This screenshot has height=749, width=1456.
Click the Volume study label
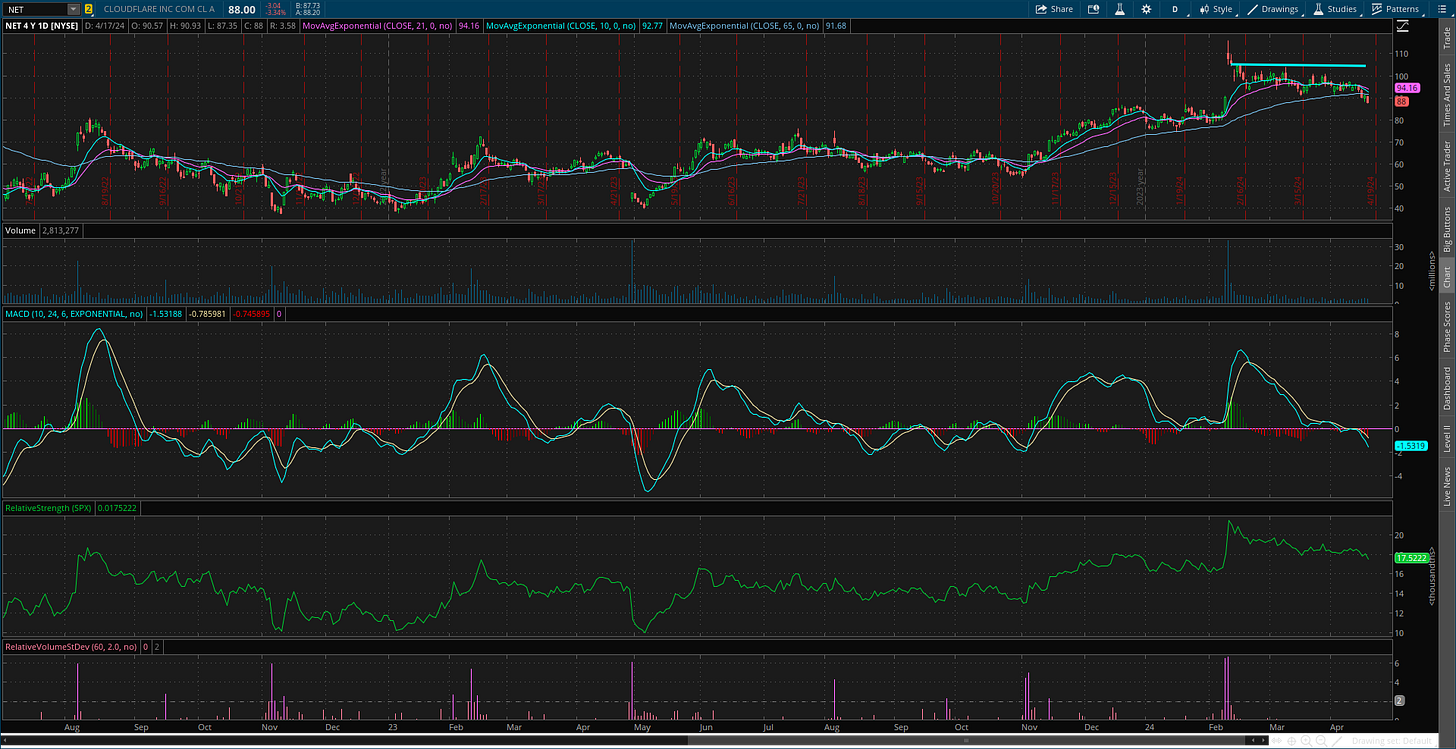21,230
